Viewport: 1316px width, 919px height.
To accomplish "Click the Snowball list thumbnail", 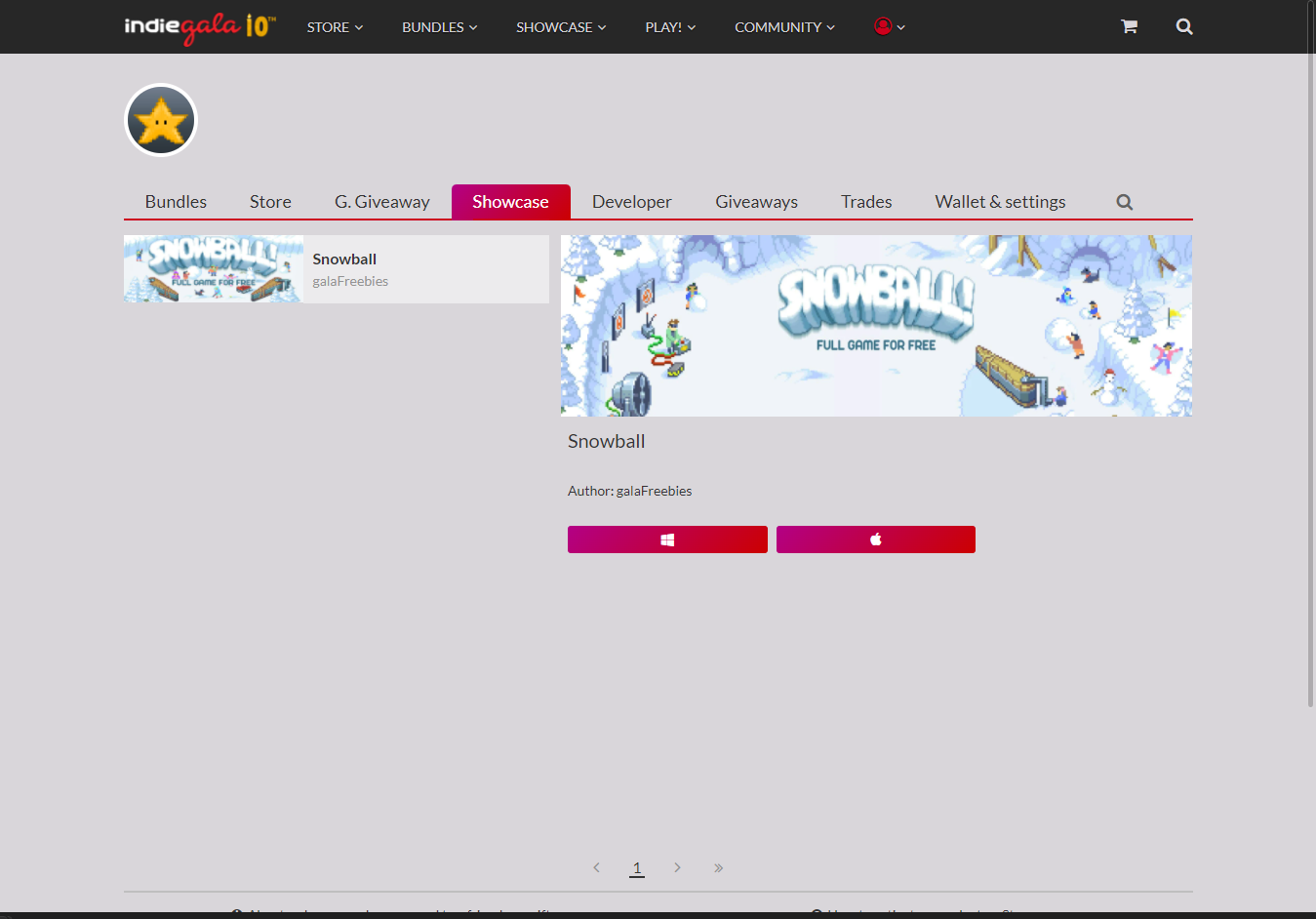I will pos(214,268).
